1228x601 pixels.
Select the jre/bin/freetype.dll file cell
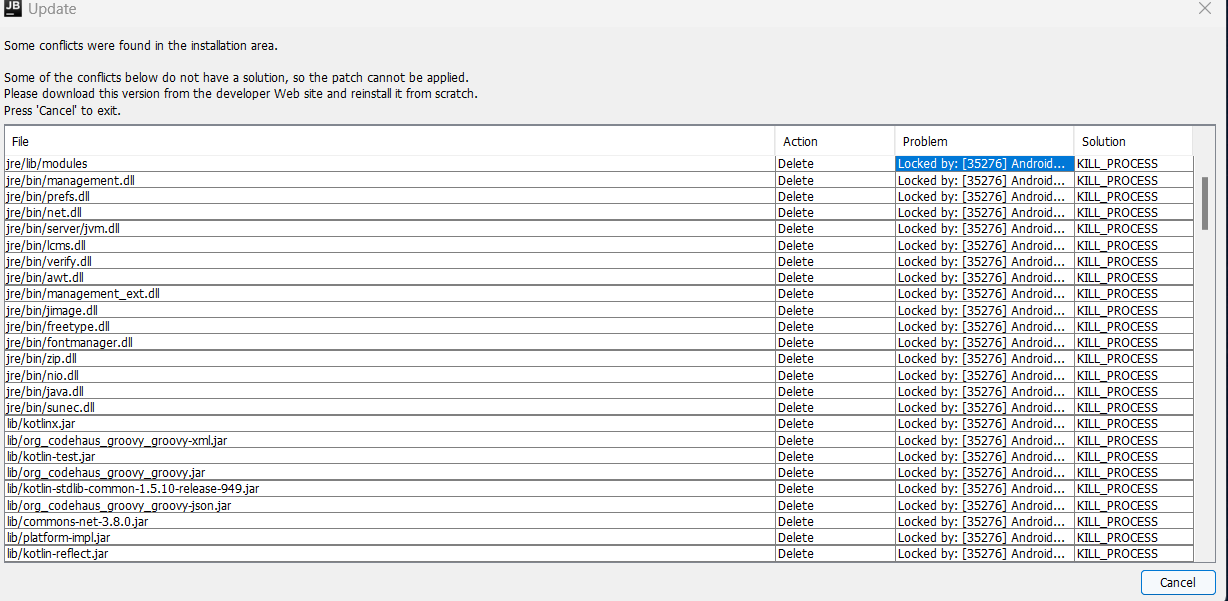point(390,326)
